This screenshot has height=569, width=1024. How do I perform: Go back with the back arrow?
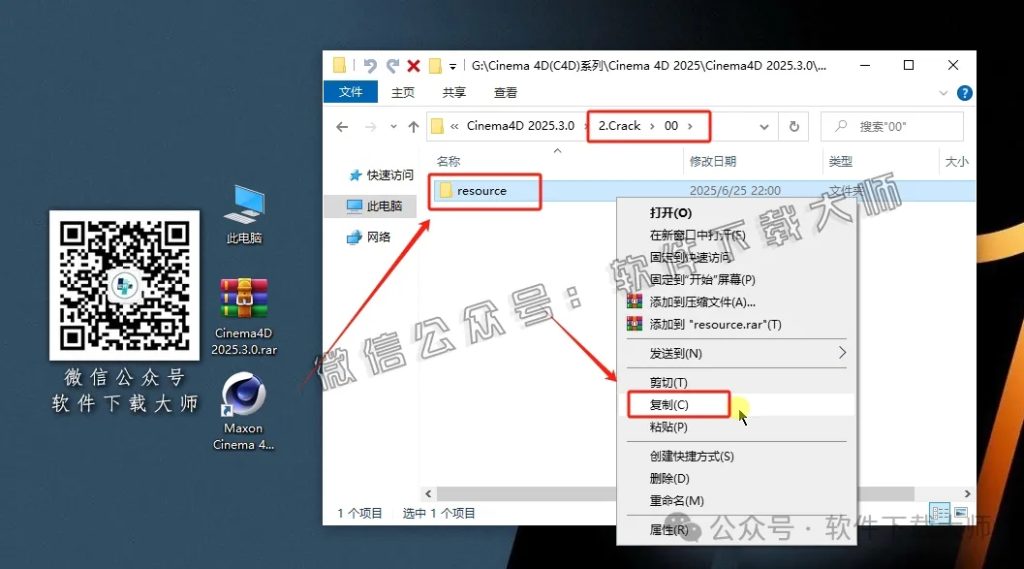[342, 127]
